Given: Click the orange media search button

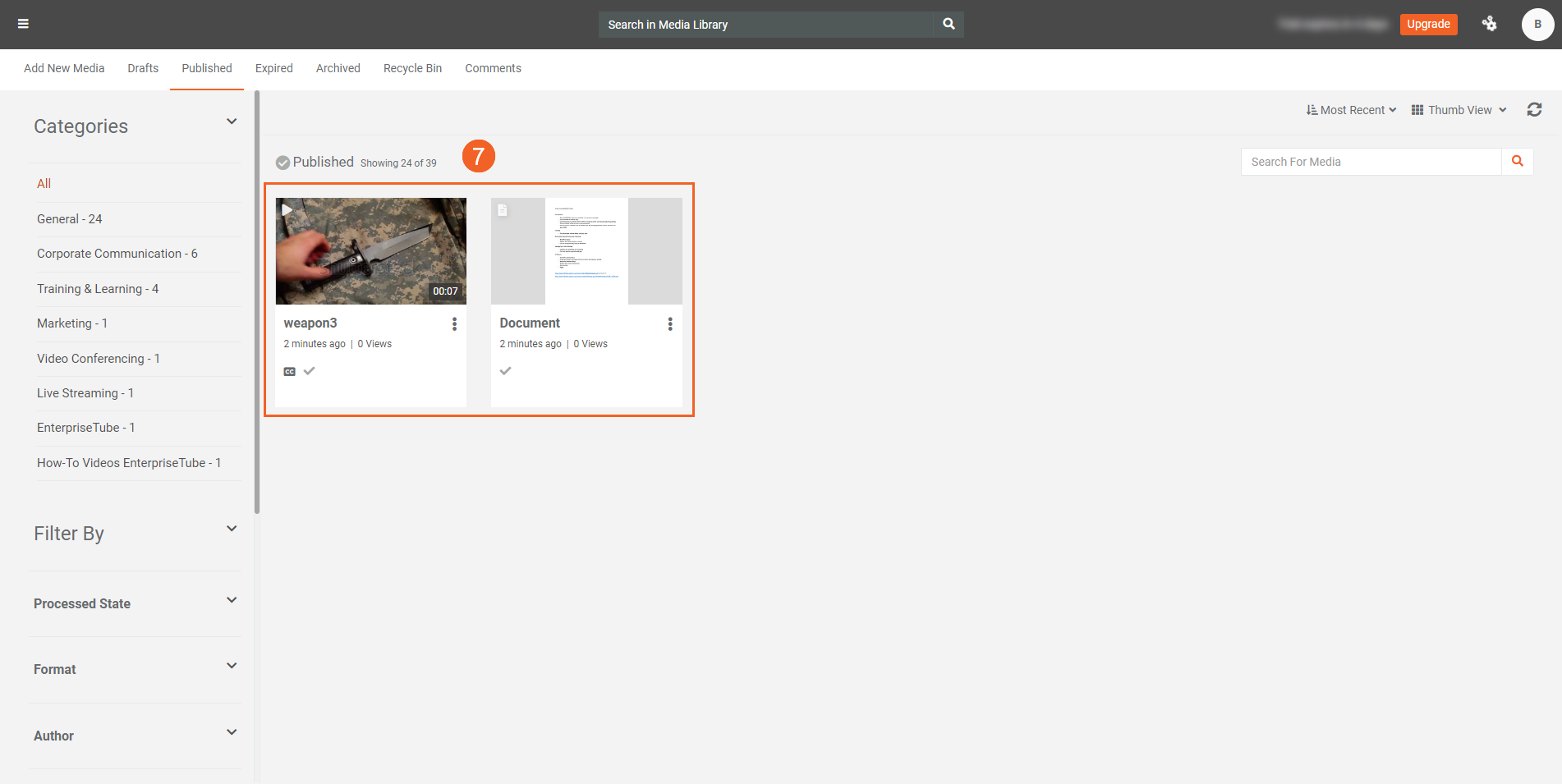Looking at the screenshot, I should pos(1517,162).
